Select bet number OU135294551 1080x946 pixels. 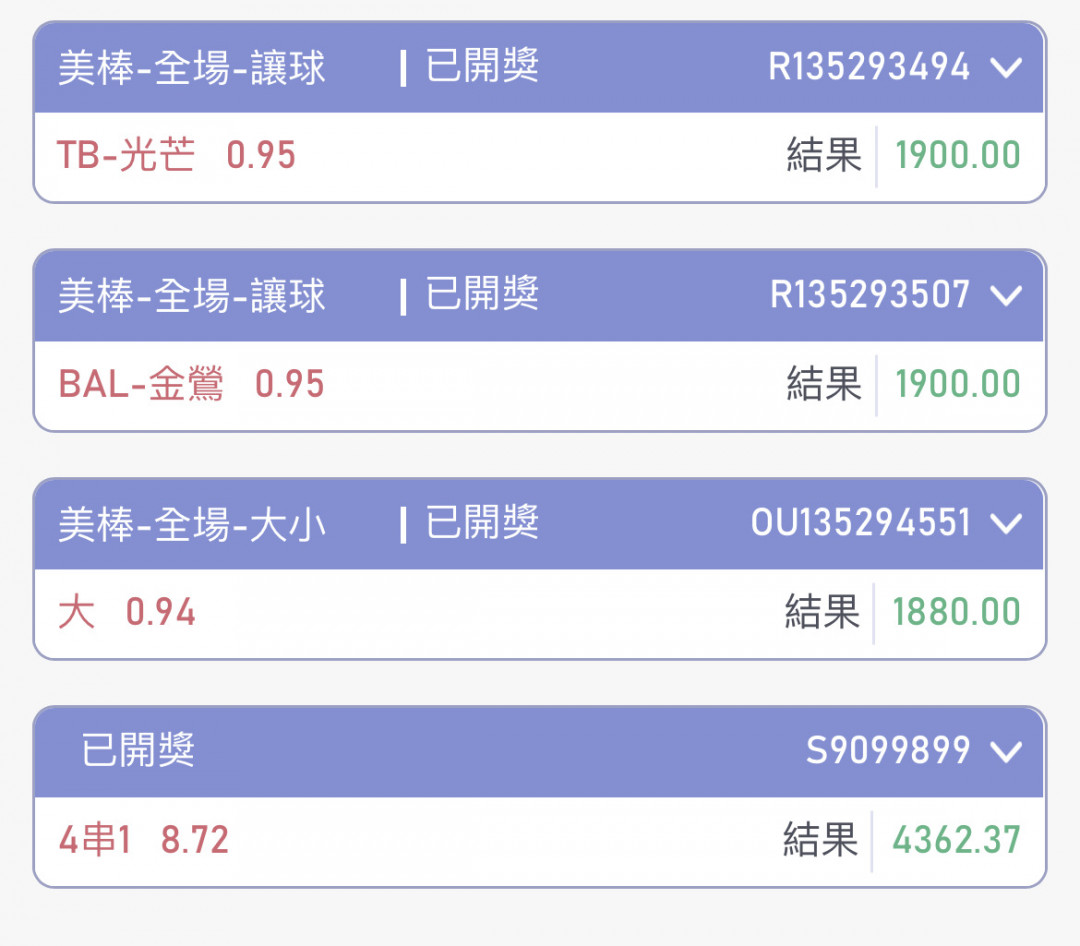click(860, 523)
